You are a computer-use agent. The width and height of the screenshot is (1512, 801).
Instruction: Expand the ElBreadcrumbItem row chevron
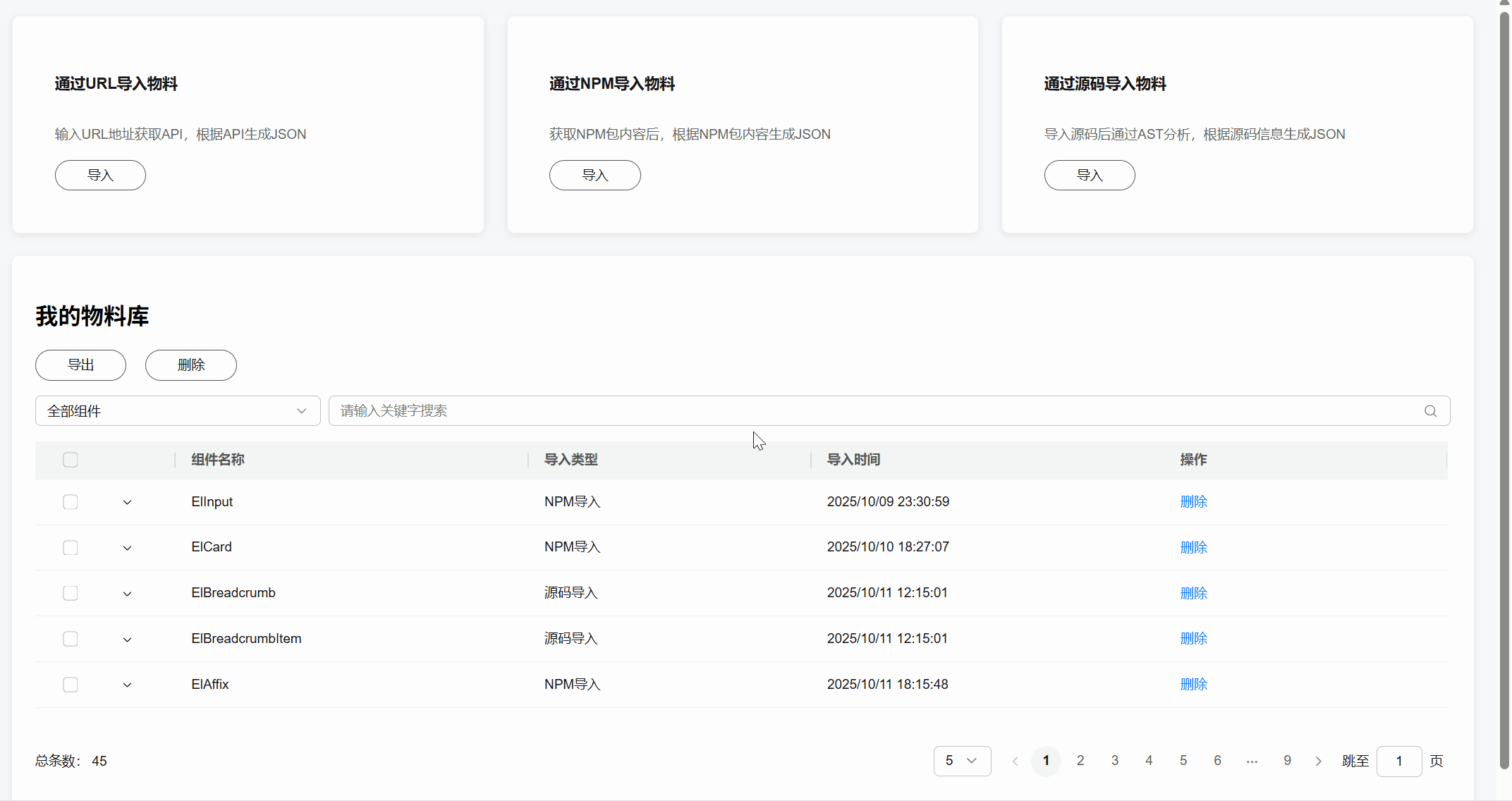[127, 640]
